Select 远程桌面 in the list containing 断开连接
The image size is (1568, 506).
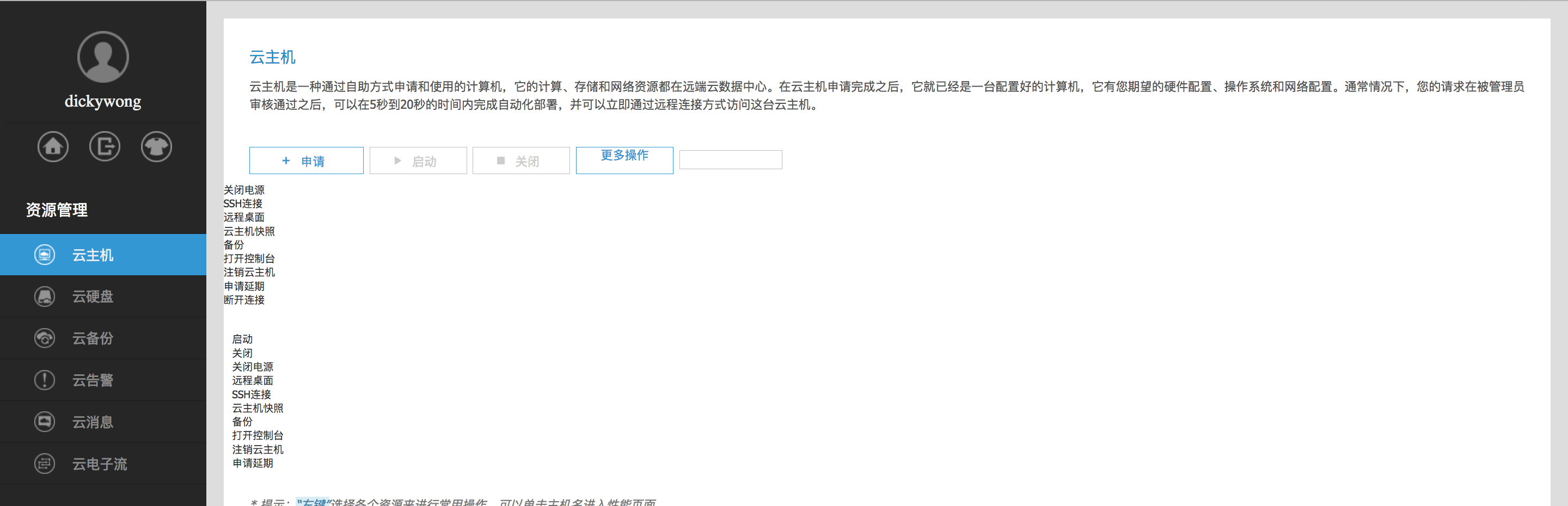(244, 217)
